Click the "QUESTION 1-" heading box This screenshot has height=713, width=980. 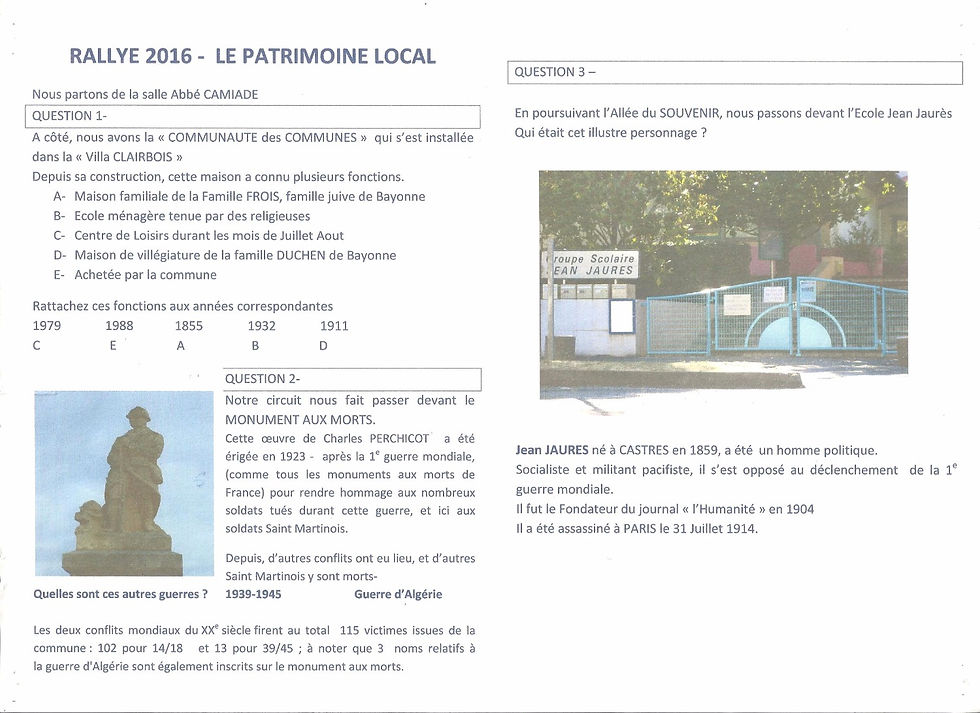[252, 117]
